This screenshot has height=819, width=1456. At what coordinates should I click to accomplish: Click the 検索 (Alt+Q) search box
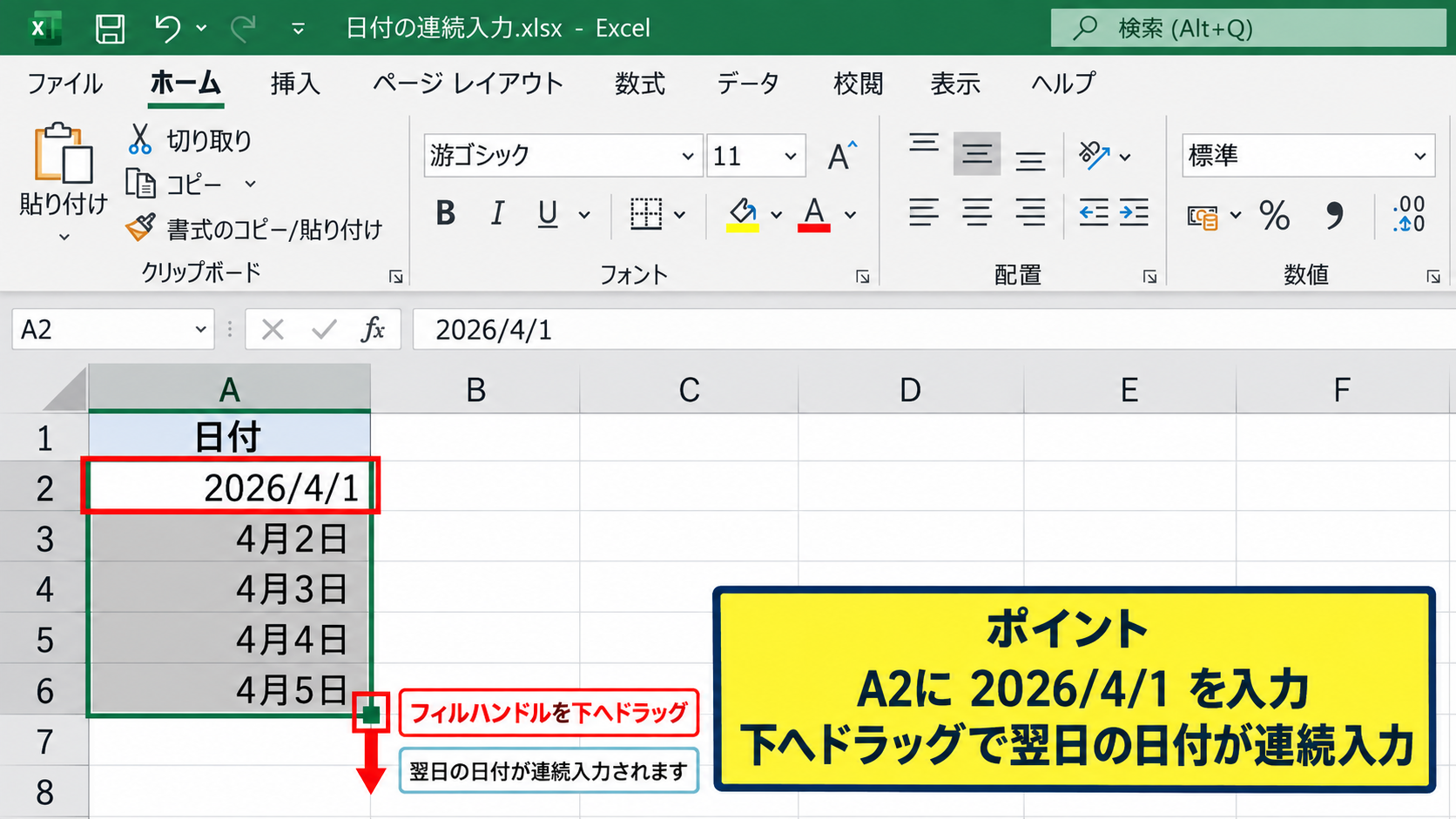(1248, 28)
